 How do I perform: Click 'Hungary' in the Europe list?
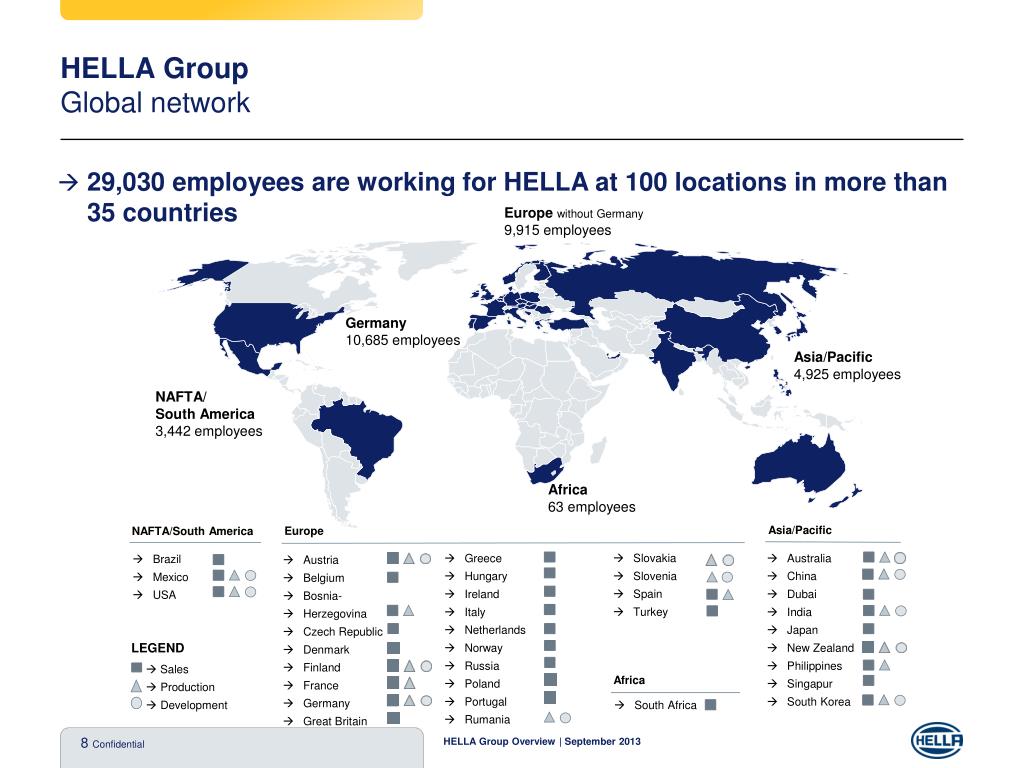click(486, 576)
